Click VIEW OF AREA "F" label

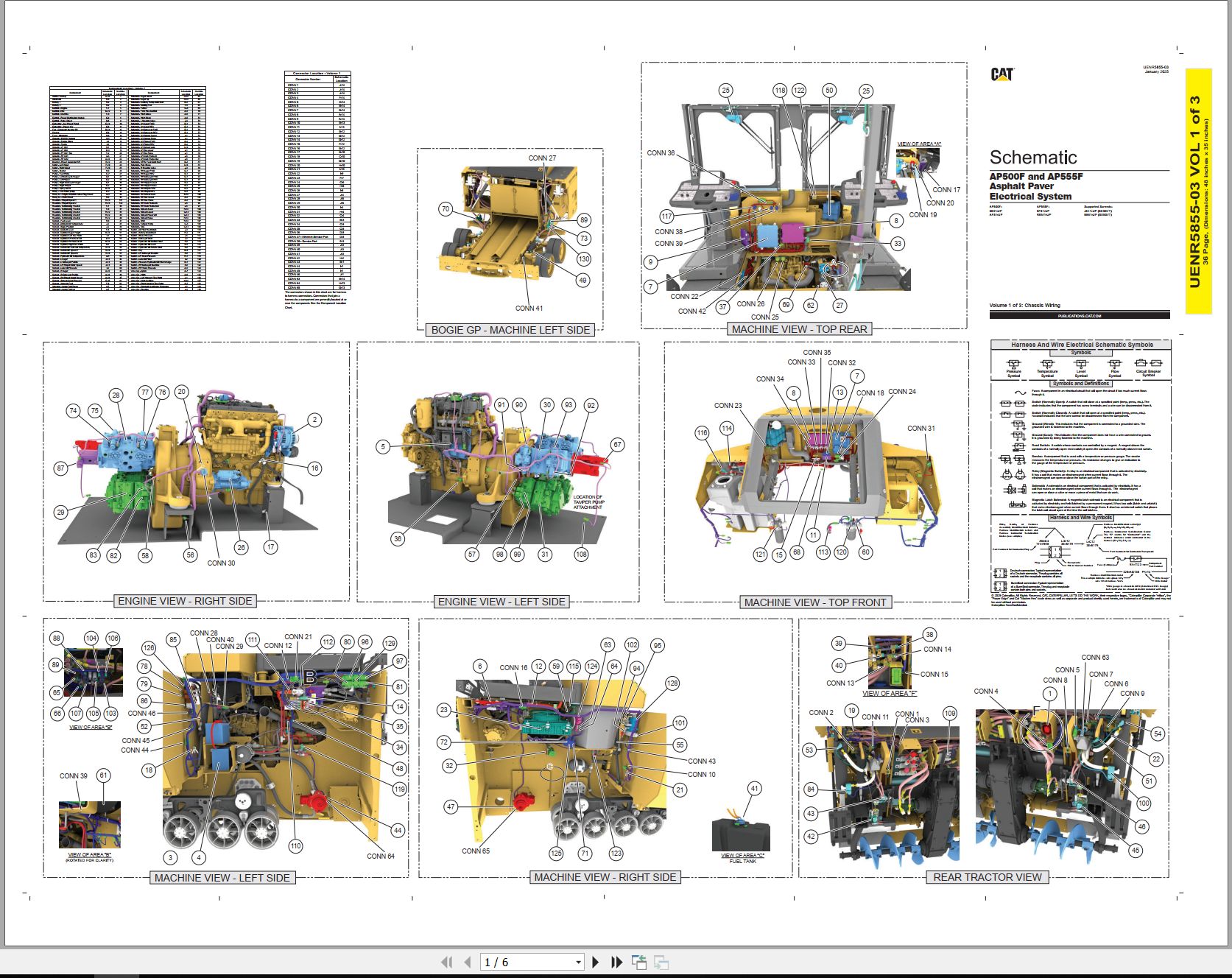890,694
